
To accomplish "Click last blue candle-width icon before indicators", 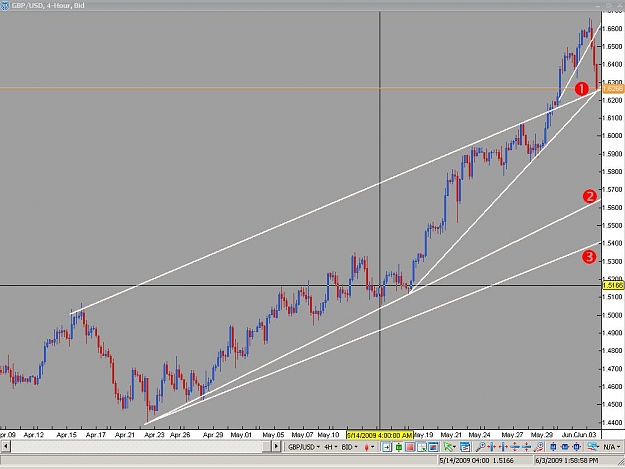I will tap(576, 447).
